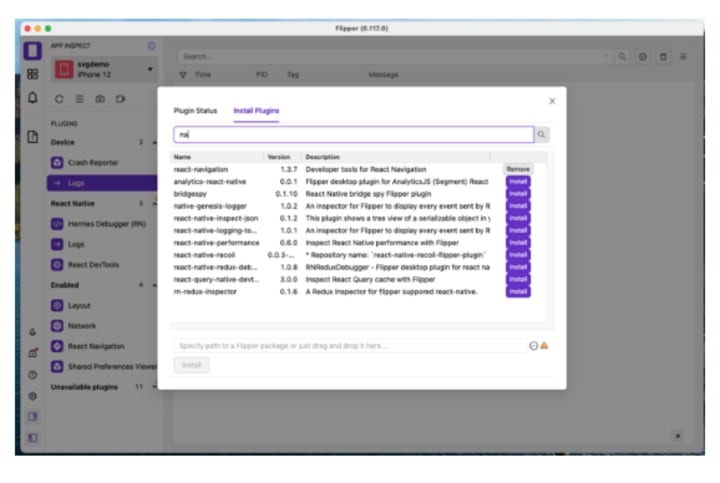Open the logs settings gear icon
Viewport: 720px width, 483px height.
click(642, 56)
